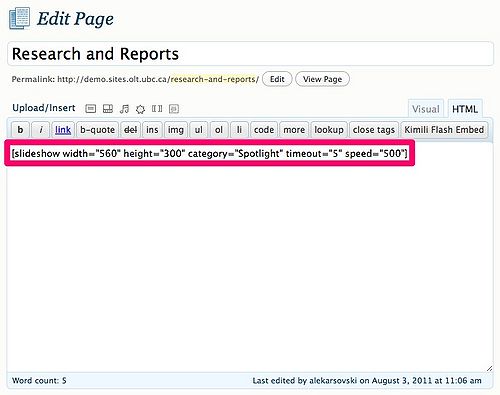Switch to the Visual editor tab
The width and height of the screenshot is (500, 395).
tap(426, 109)
